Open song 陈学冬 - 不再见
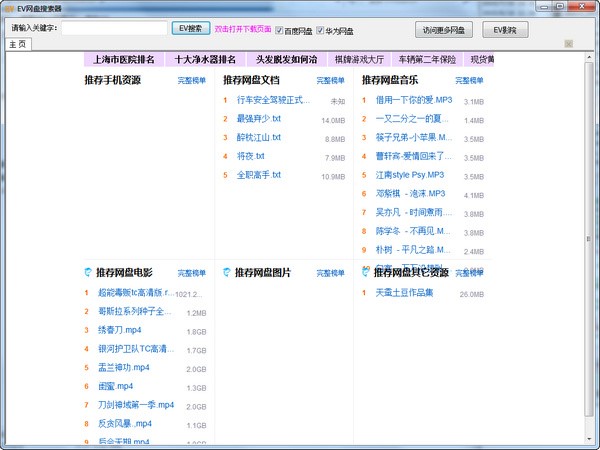Viewport: 600px width, 450px height. 413,231
